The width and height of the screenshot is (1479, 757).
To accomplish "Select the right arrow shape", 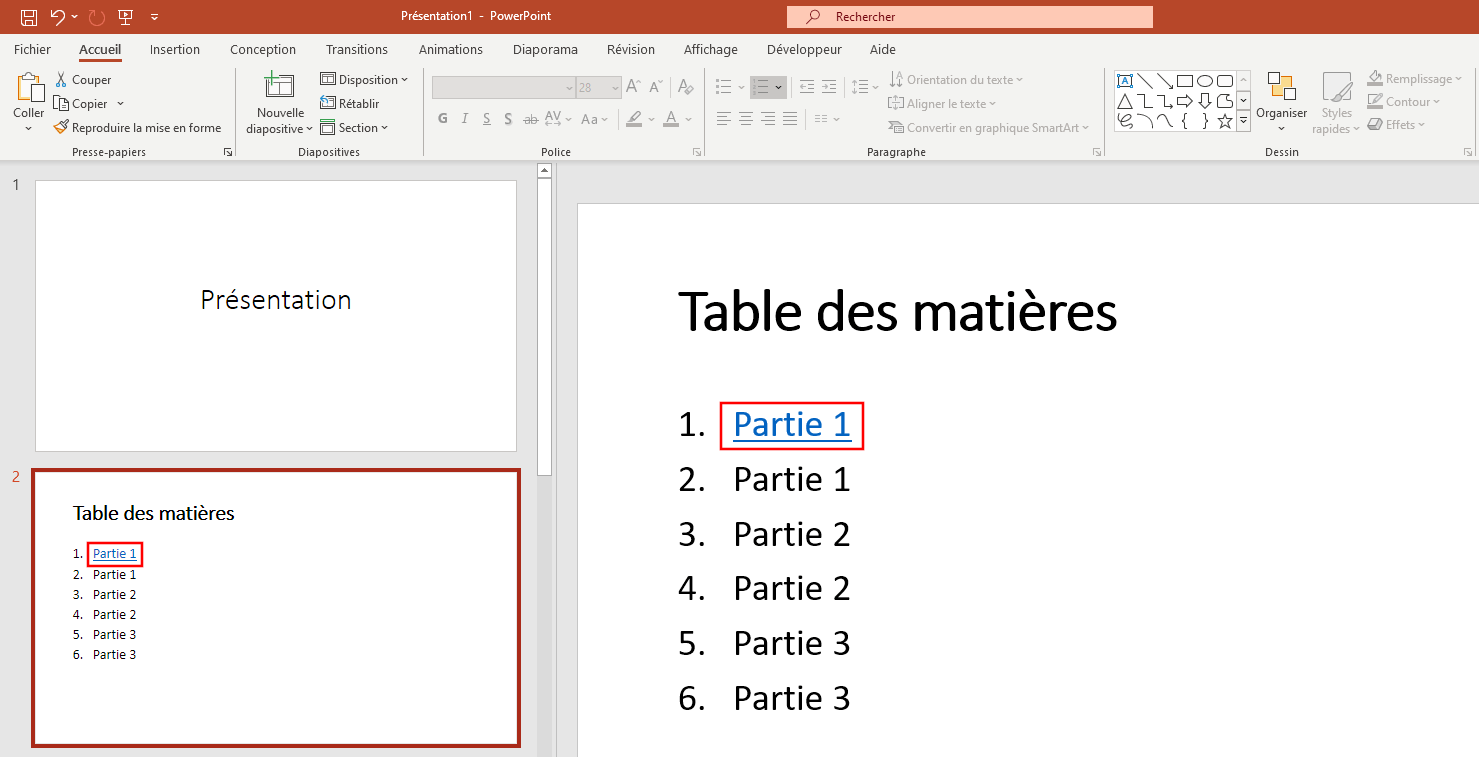I will [1185, 101].
